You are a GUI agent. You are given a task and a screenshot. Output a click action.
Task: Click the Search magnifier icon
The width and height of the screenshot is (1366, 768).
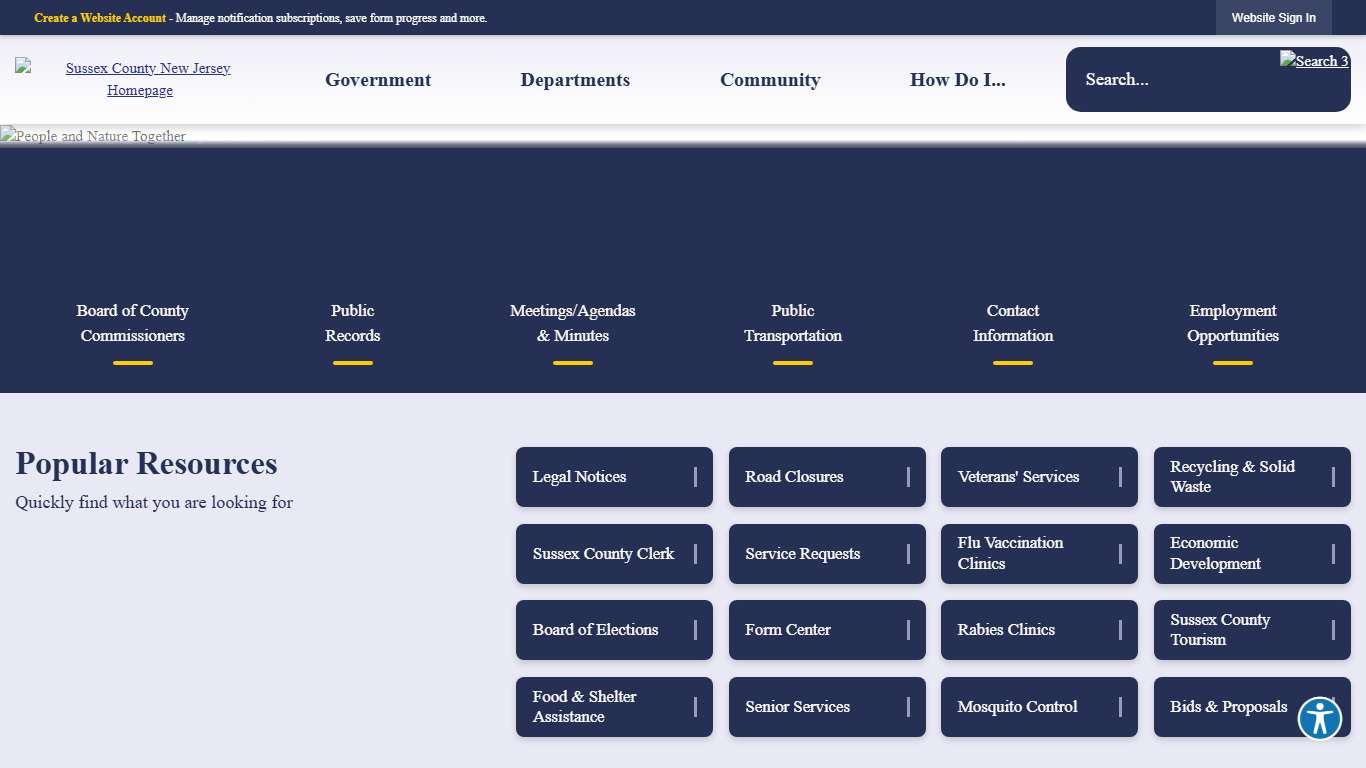tap(1314, 61)
